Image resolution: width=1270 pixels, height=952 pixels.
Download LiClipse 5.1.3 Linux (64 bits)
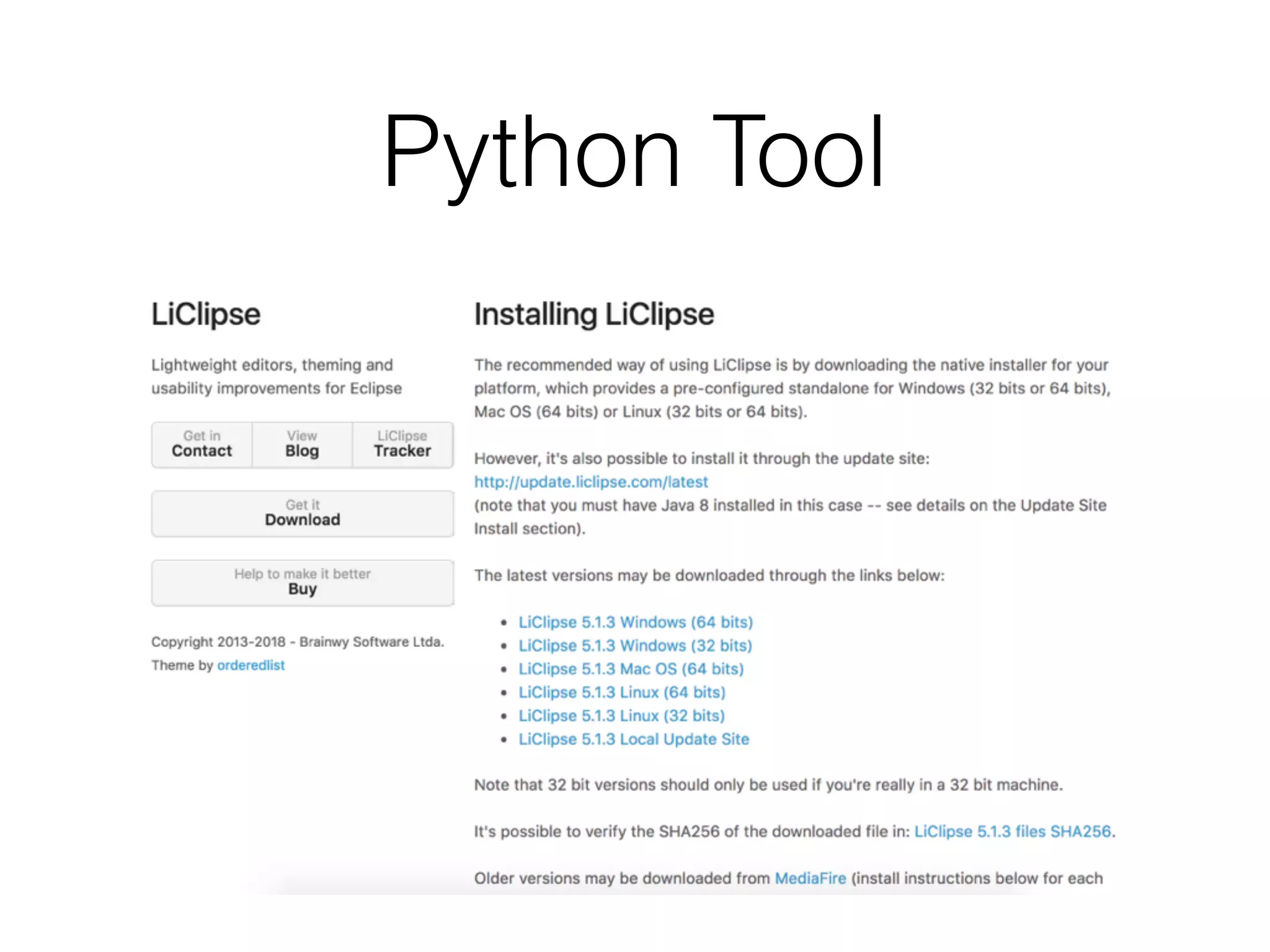coord(622,692)
